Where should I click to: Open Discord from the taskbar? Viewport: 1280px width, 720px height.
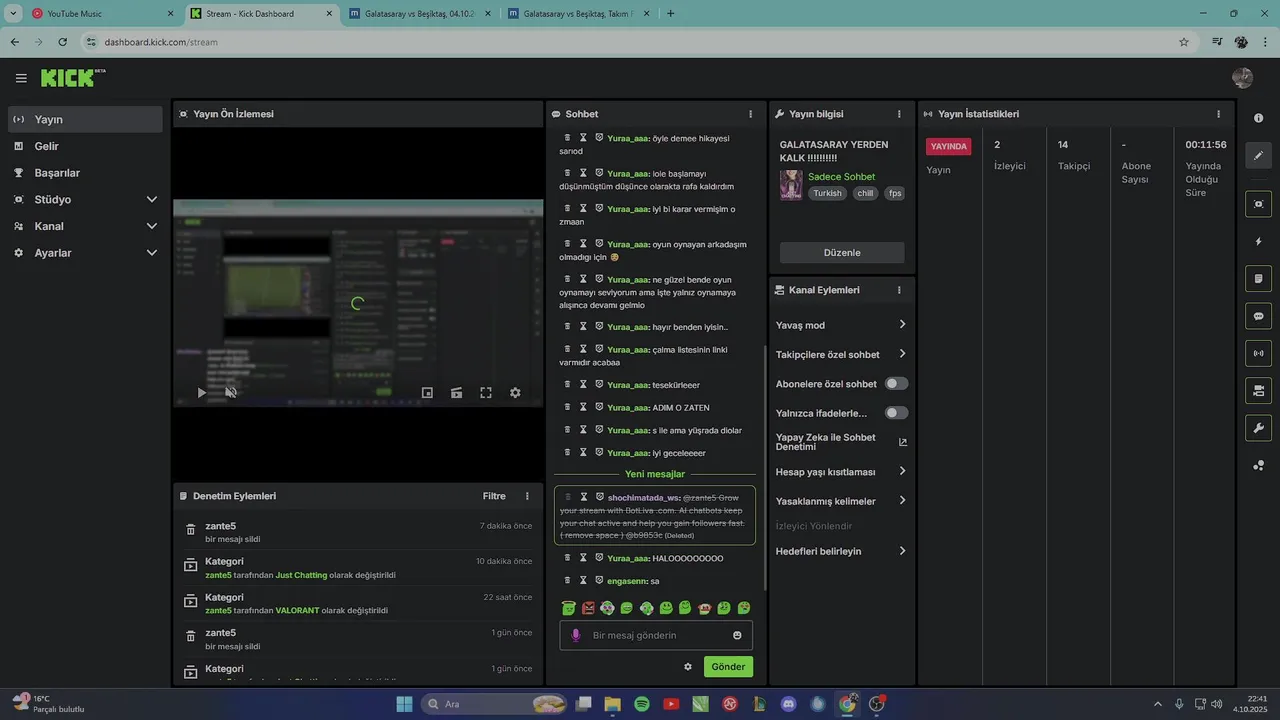788,704
